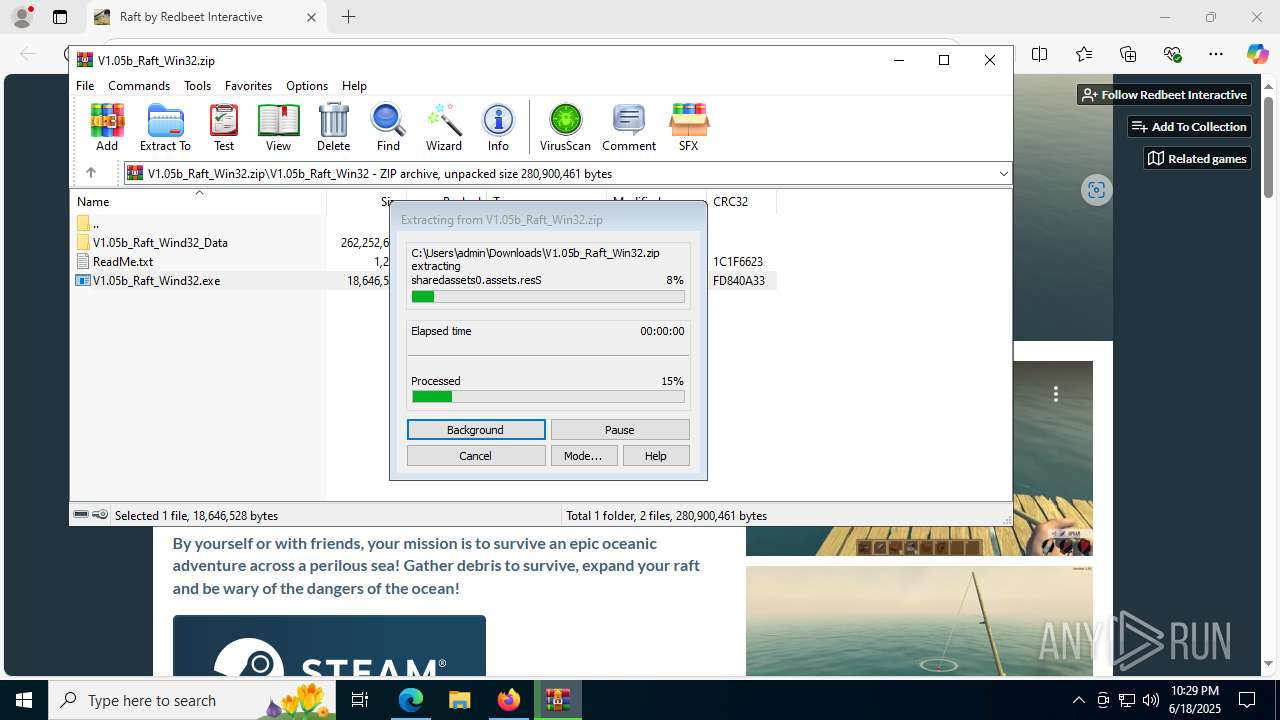Follow Redbeet Interactive
Viewport: 1280px width, 720px height.
point(1164,94)
